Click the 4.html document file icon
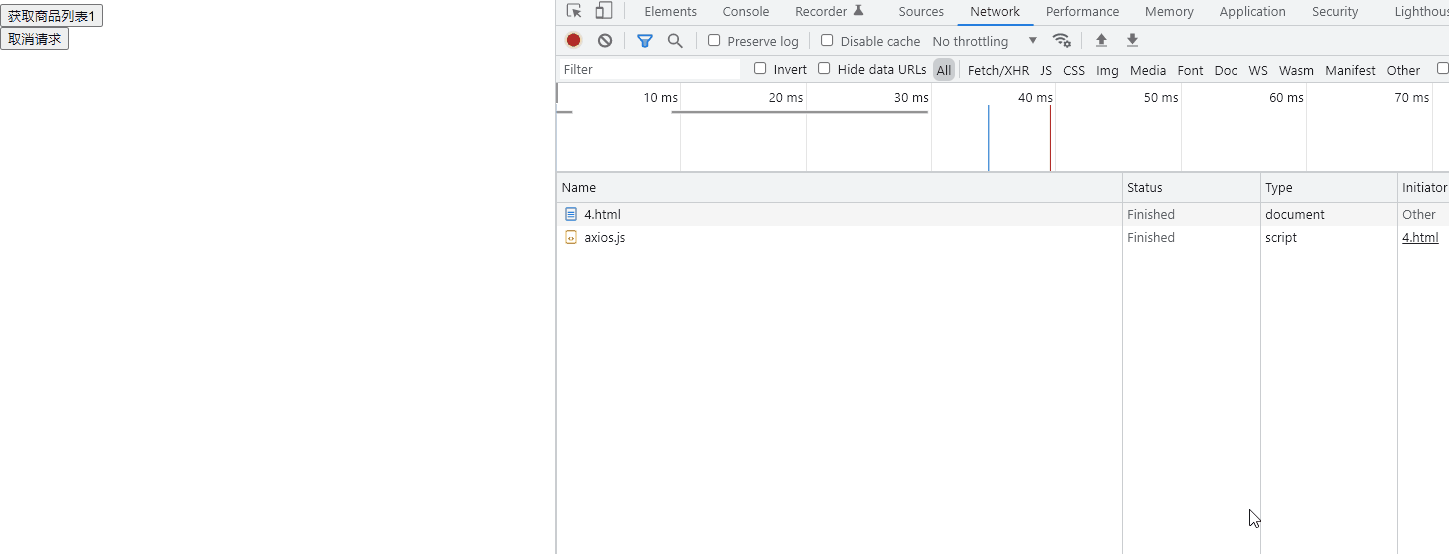1449x554 pixels. click(x=571, y=214)
